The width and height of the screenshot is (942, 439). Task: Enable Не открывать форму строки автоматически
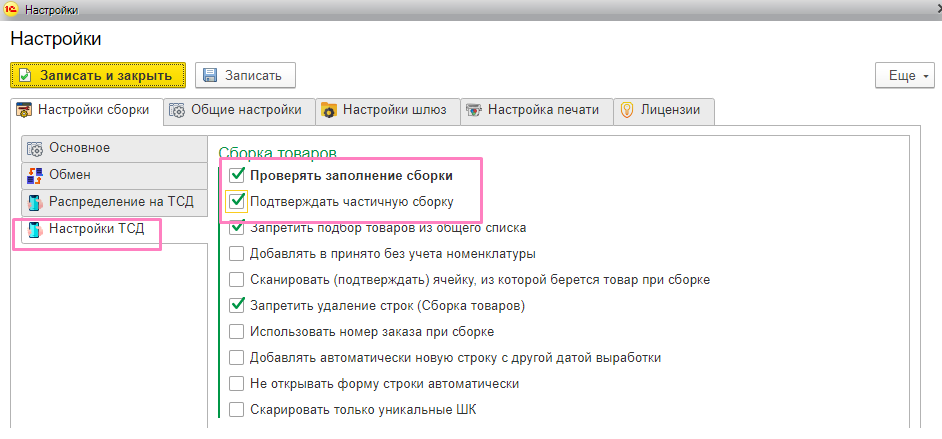(237, 383)
